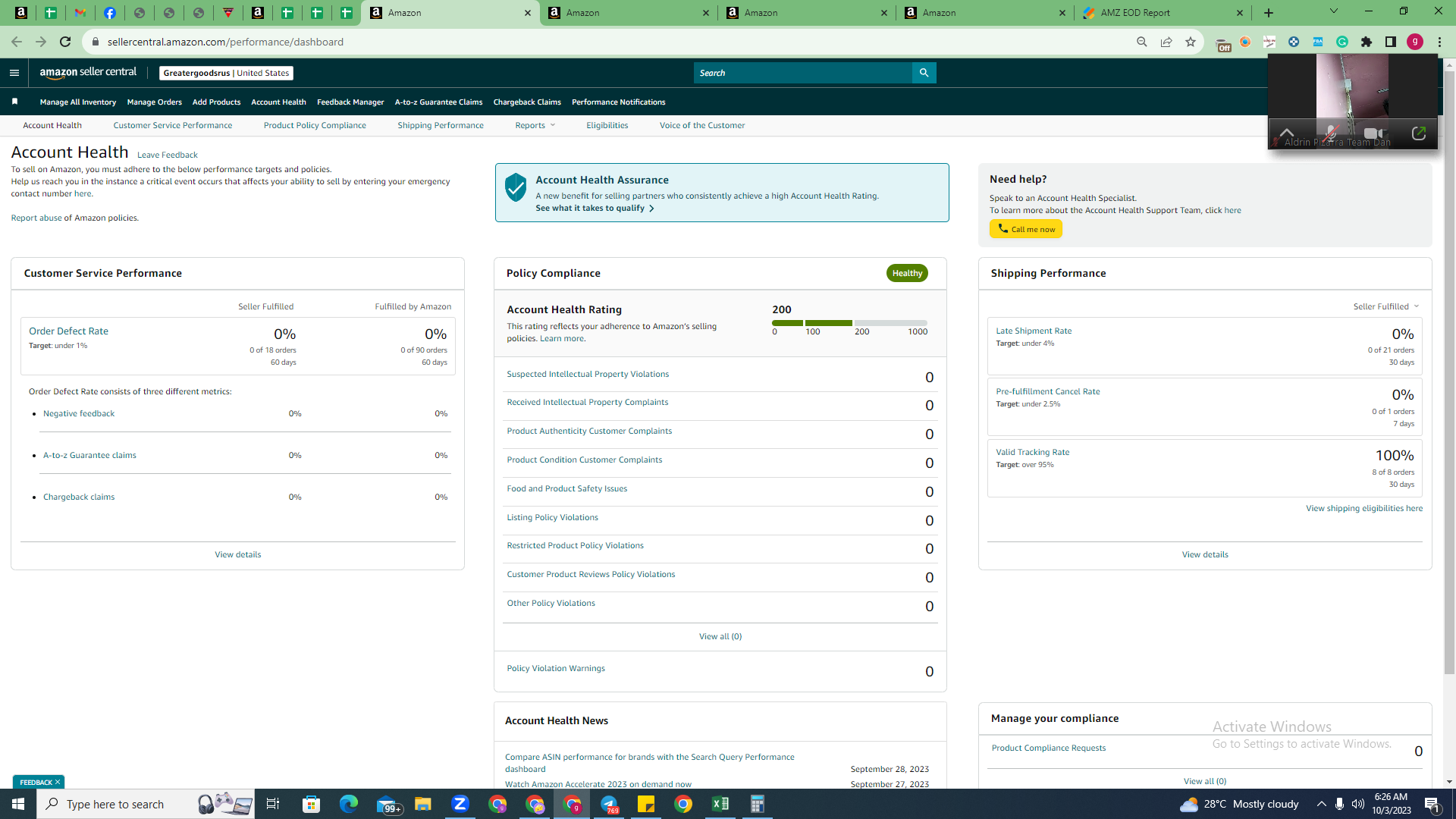The height and width of the screenshot is (819, 1456).
Task: Expand the up-chevron in the video overlay
Action: pos(1287,133)
